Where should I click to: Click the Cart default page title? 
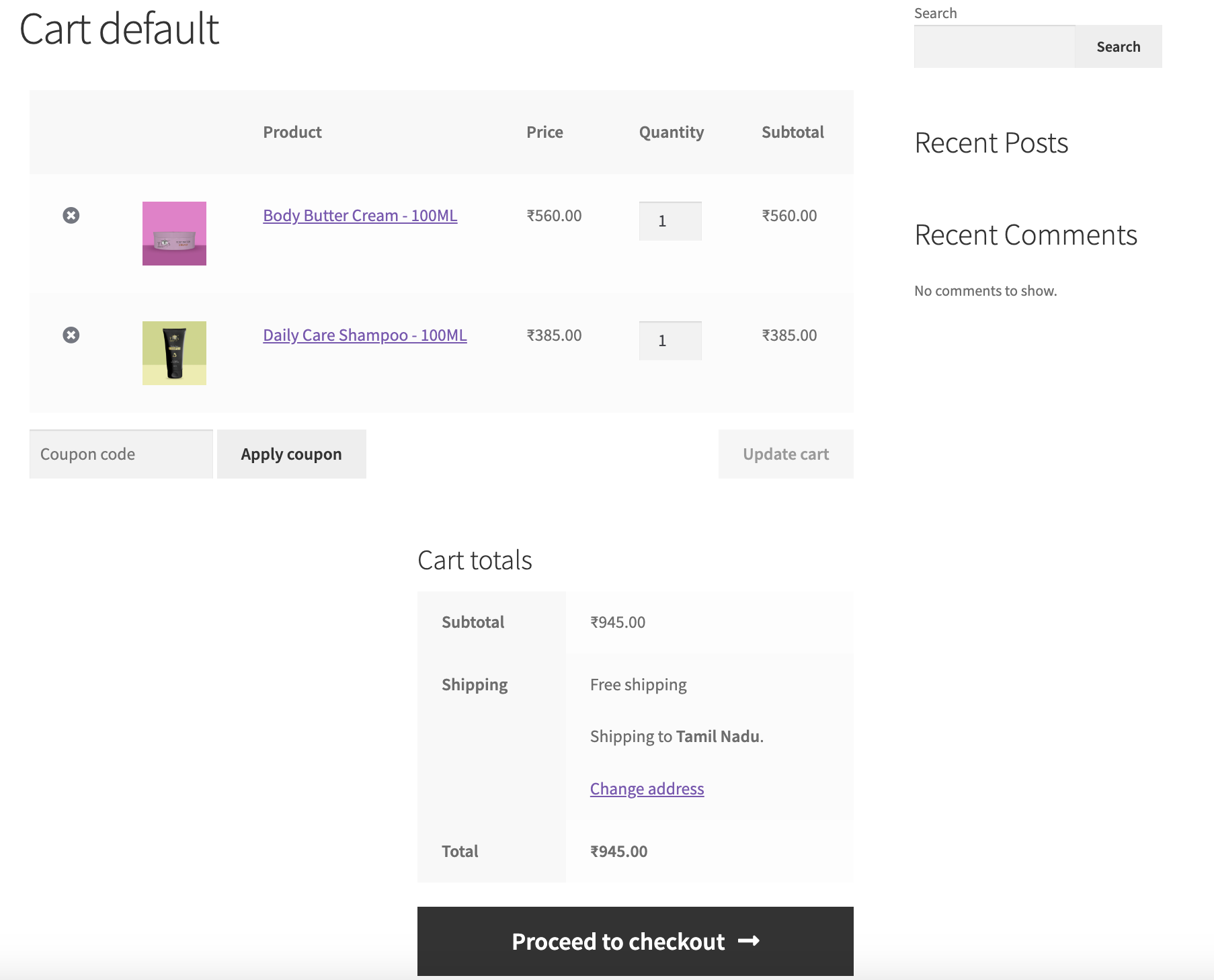pos(120,30)
